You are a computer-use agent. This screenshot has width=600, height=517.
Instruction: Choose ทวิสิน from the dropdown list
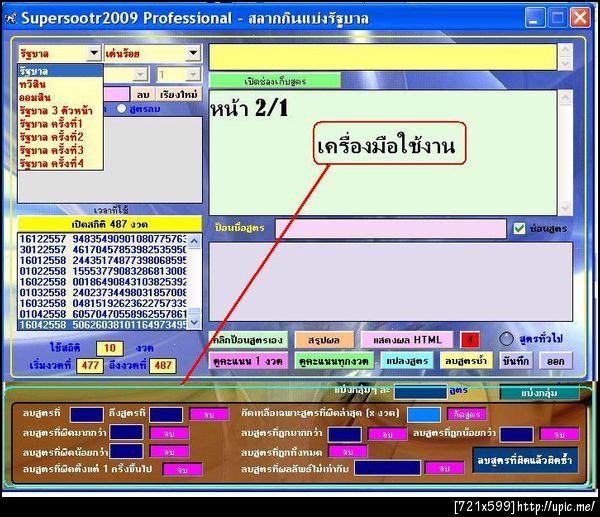[x=60, y=84]
